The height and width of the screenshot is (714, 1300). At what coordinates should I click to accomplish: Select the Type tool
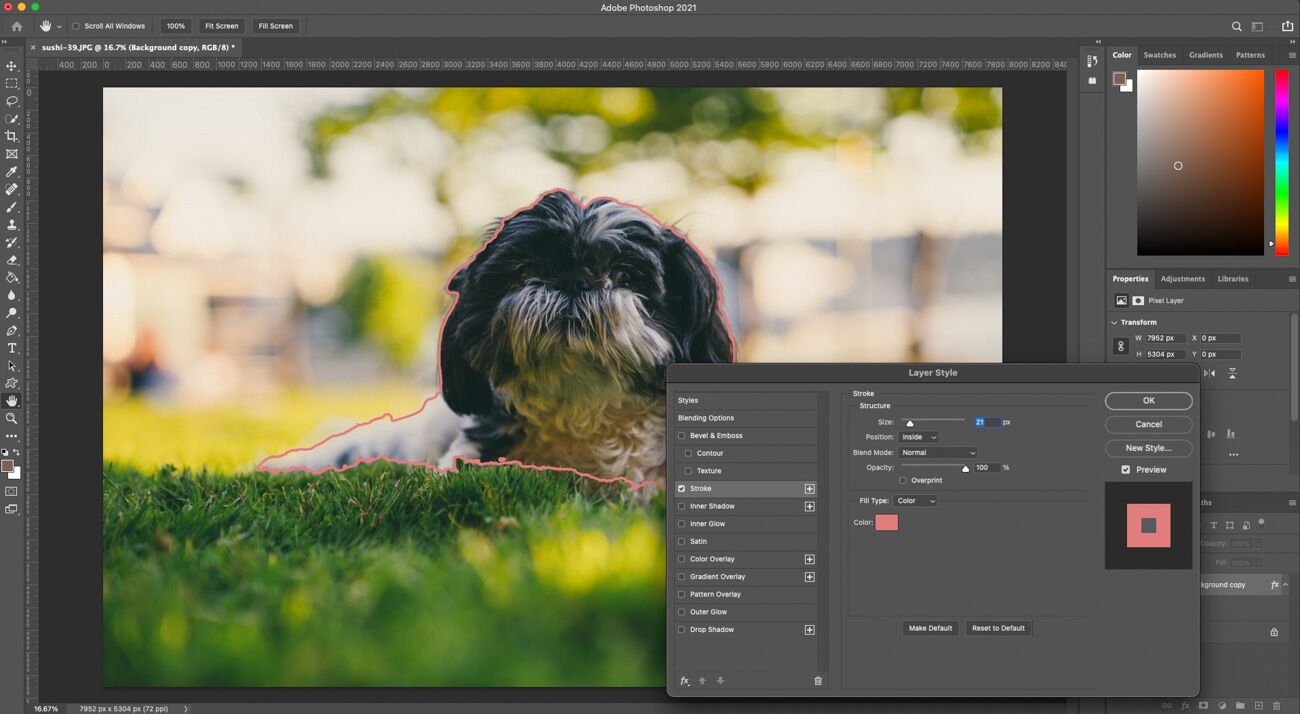(x=12, y=347)
